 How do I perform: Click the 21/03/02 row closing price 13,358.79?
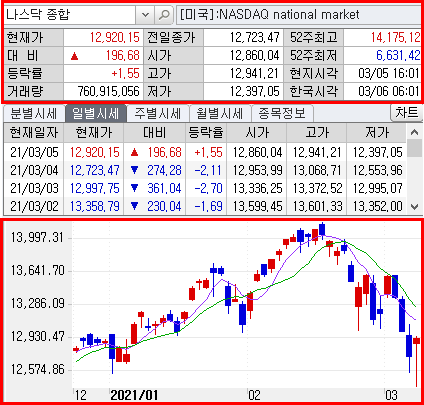tap(95, 206)
